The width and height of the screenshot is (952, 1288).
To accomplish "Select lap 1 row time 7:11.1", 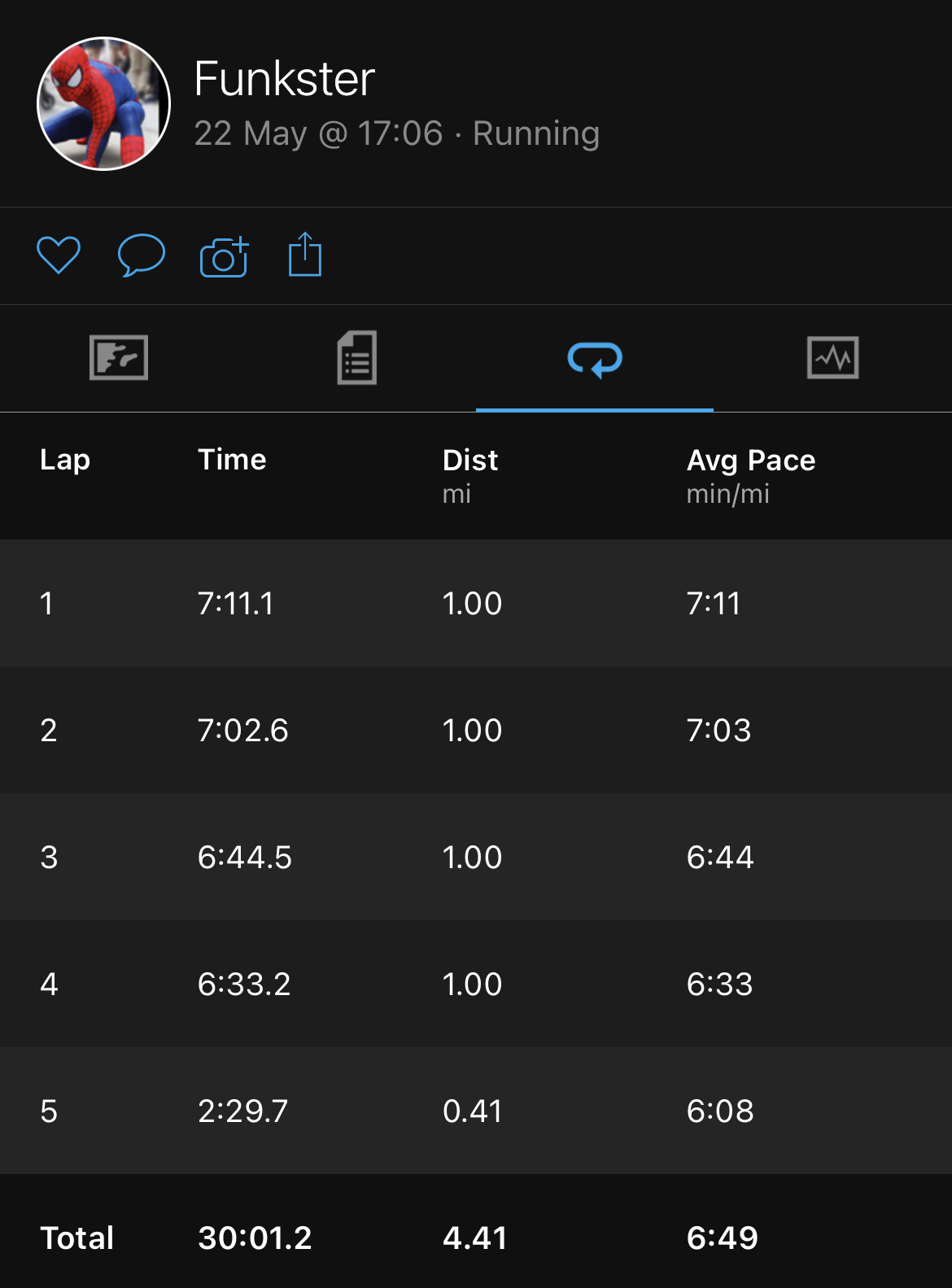I will tap(236, 604).
